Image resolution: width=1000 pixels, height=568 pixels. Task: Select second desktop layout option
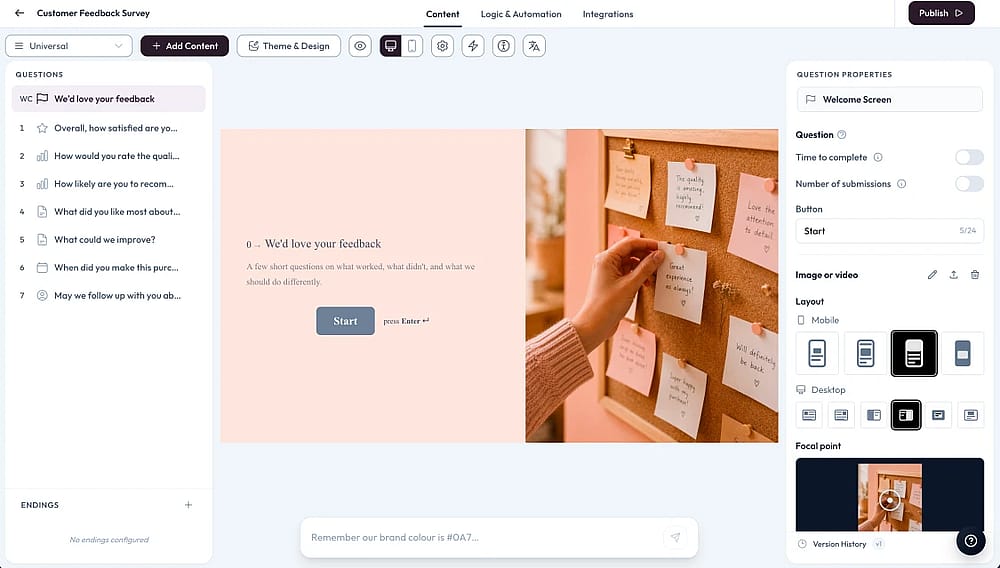[x=841, y=415]
